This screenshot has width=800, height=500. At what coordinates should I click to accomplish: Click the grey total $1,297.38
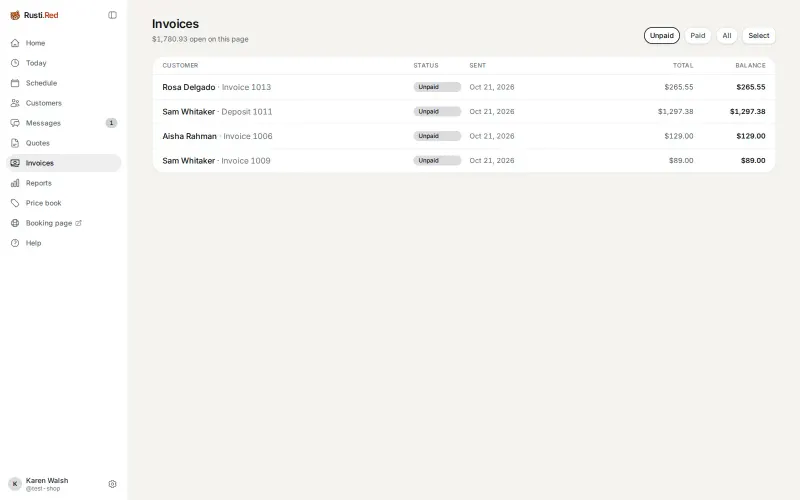pyautogui.click(x=676, y=112)
